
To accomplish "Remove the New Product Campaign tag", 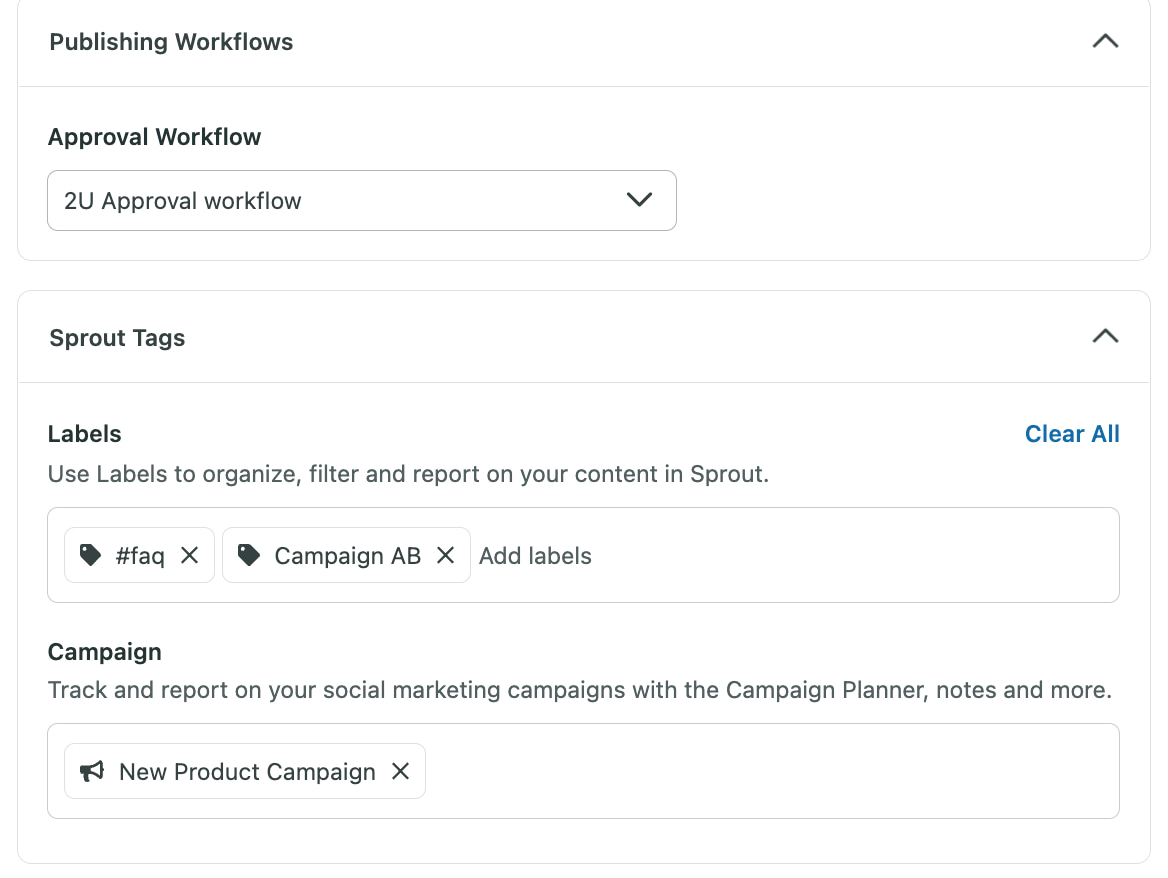I will 400,771.
